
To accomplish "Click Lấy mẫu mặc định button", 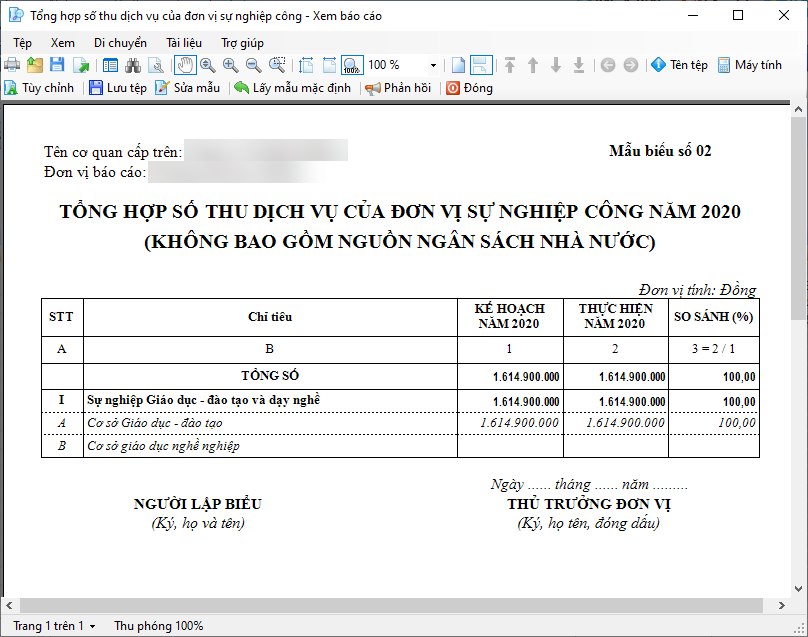I will point(292,88).
